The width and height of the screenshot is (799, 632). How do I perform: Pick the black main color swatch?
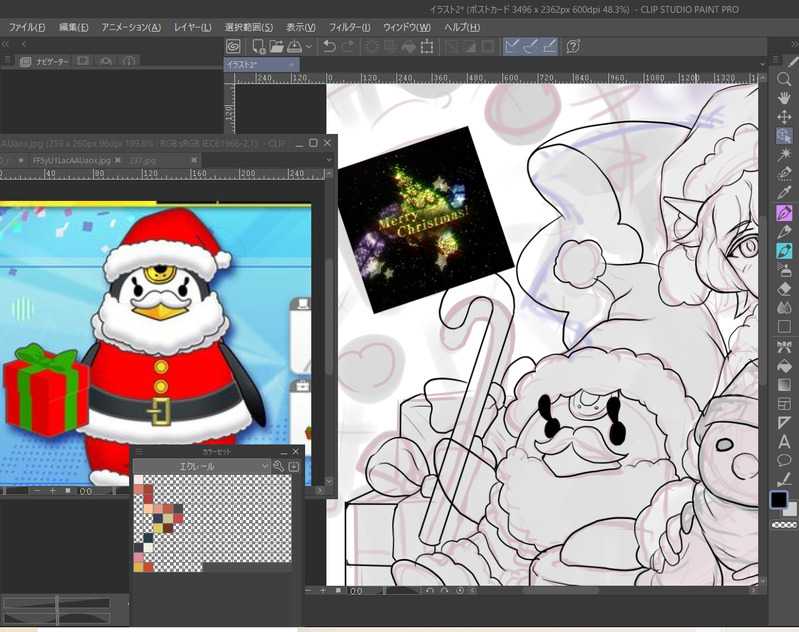click(779, 500)
